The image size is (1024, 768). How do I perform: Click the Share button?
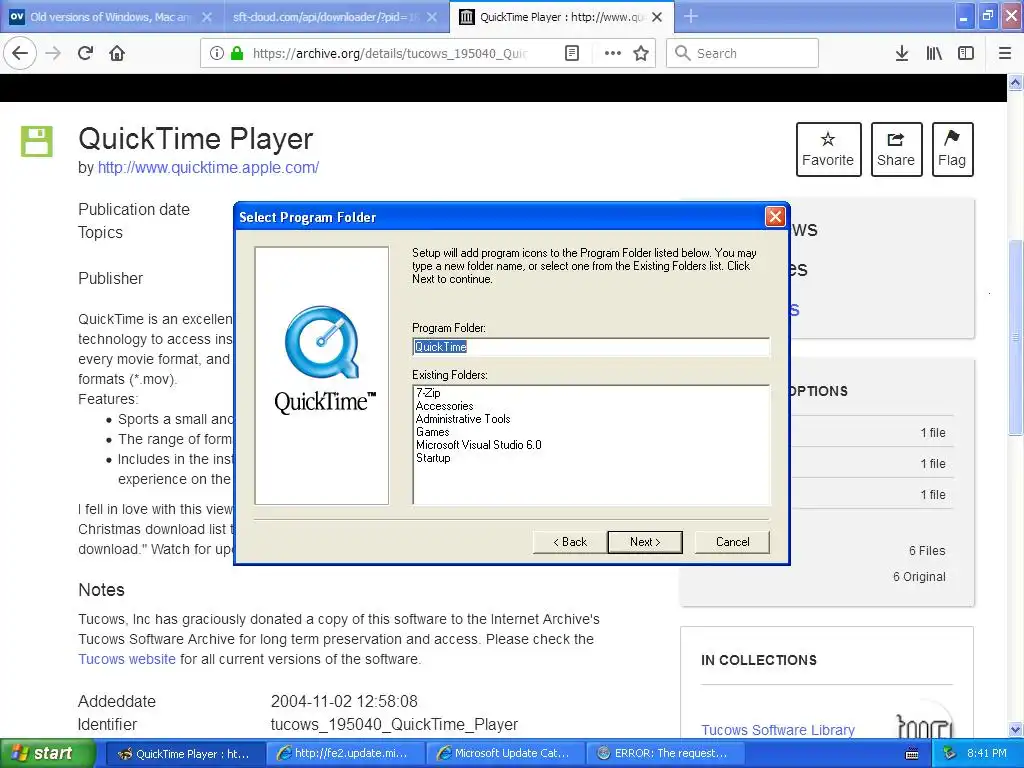click(x=896, y=150)
